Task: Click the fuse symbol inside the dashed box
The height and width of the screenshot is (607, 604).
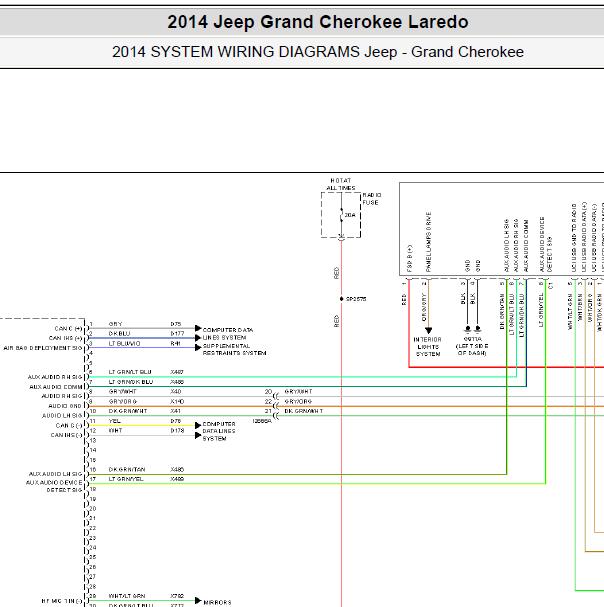Action: tap(341, 215)
